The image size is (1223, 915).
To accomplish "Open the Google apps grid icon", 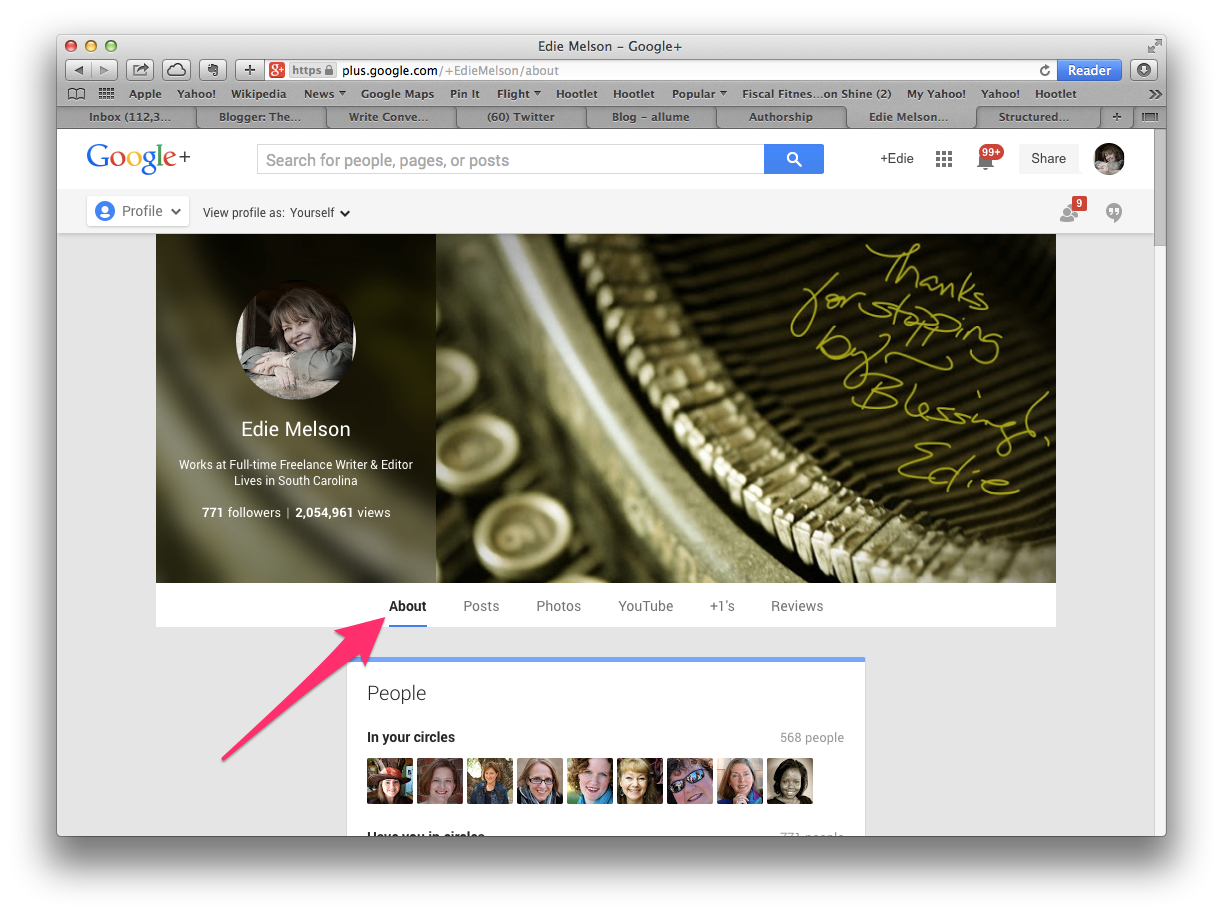I will pos(944,159).
